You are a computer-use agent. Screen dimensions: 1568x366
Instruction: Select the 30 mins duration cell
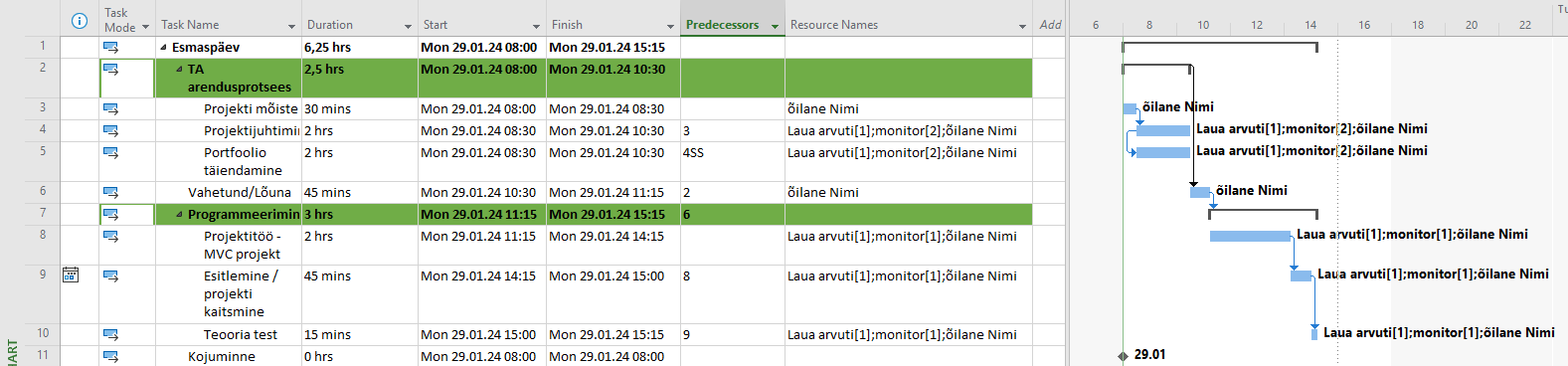point(360,108)
